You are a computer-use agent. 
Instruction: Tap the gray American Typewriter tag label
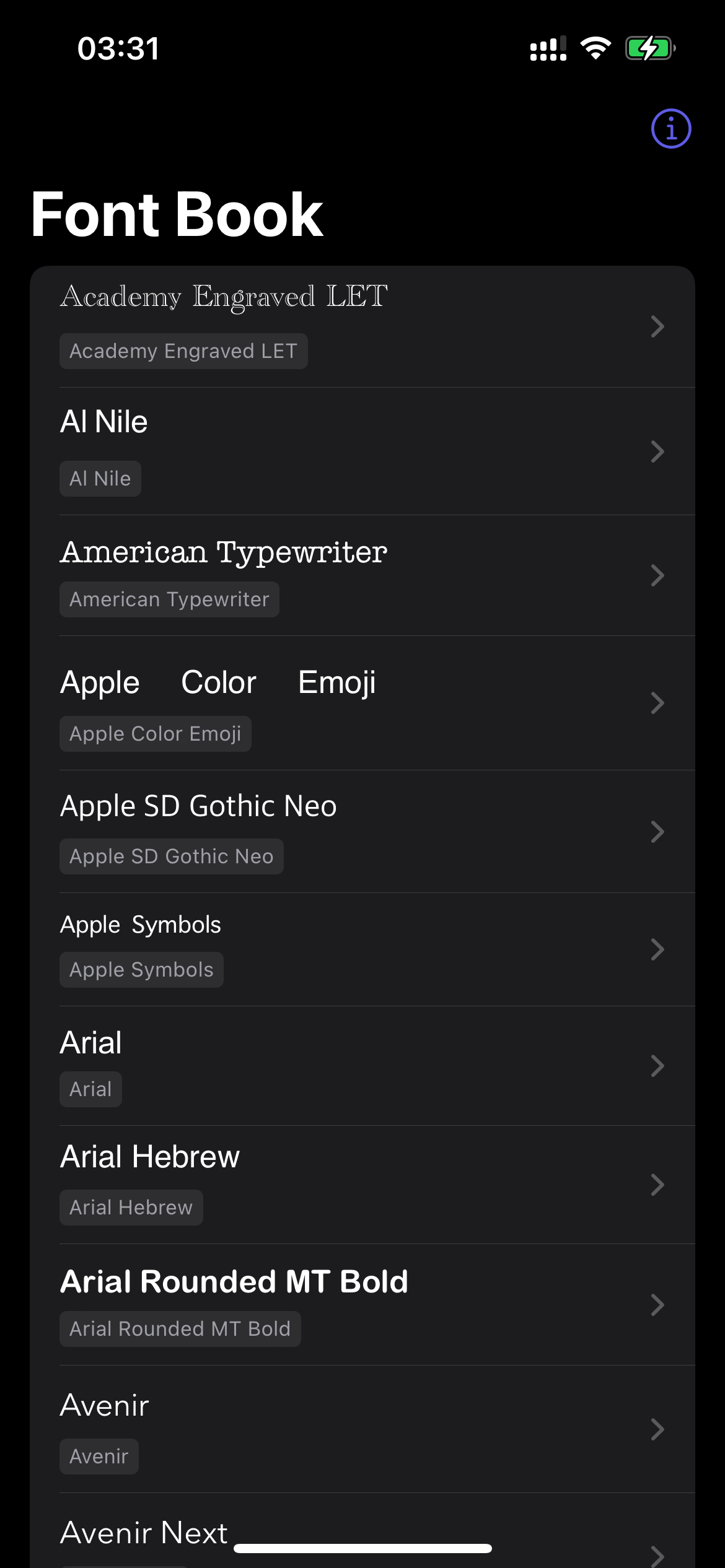coord(169,599)
